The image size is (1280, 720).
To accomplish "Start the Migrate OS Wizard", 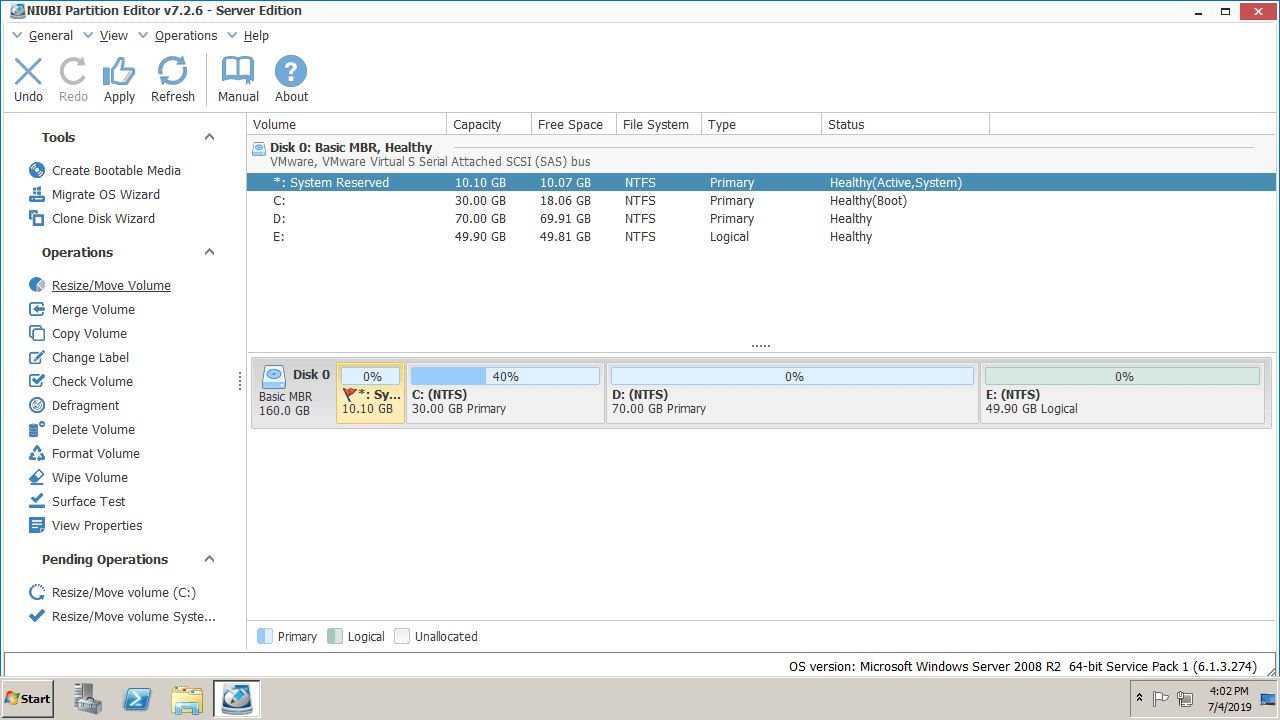I will coord(105,195).
